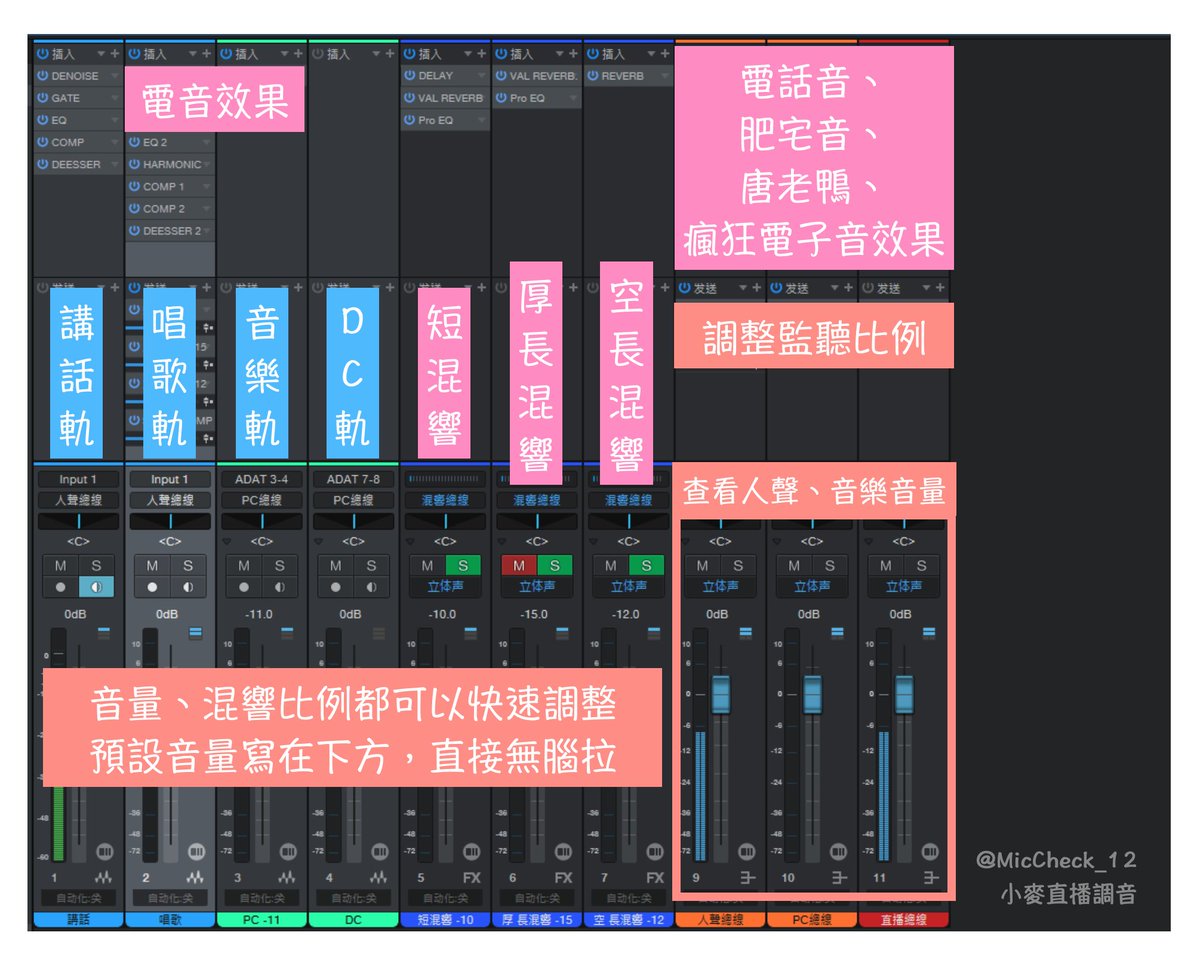This screenshot has height=966, width=1200.
Task: Toggle sends power icon on channel 10
Action: click(x=776, y=288)
